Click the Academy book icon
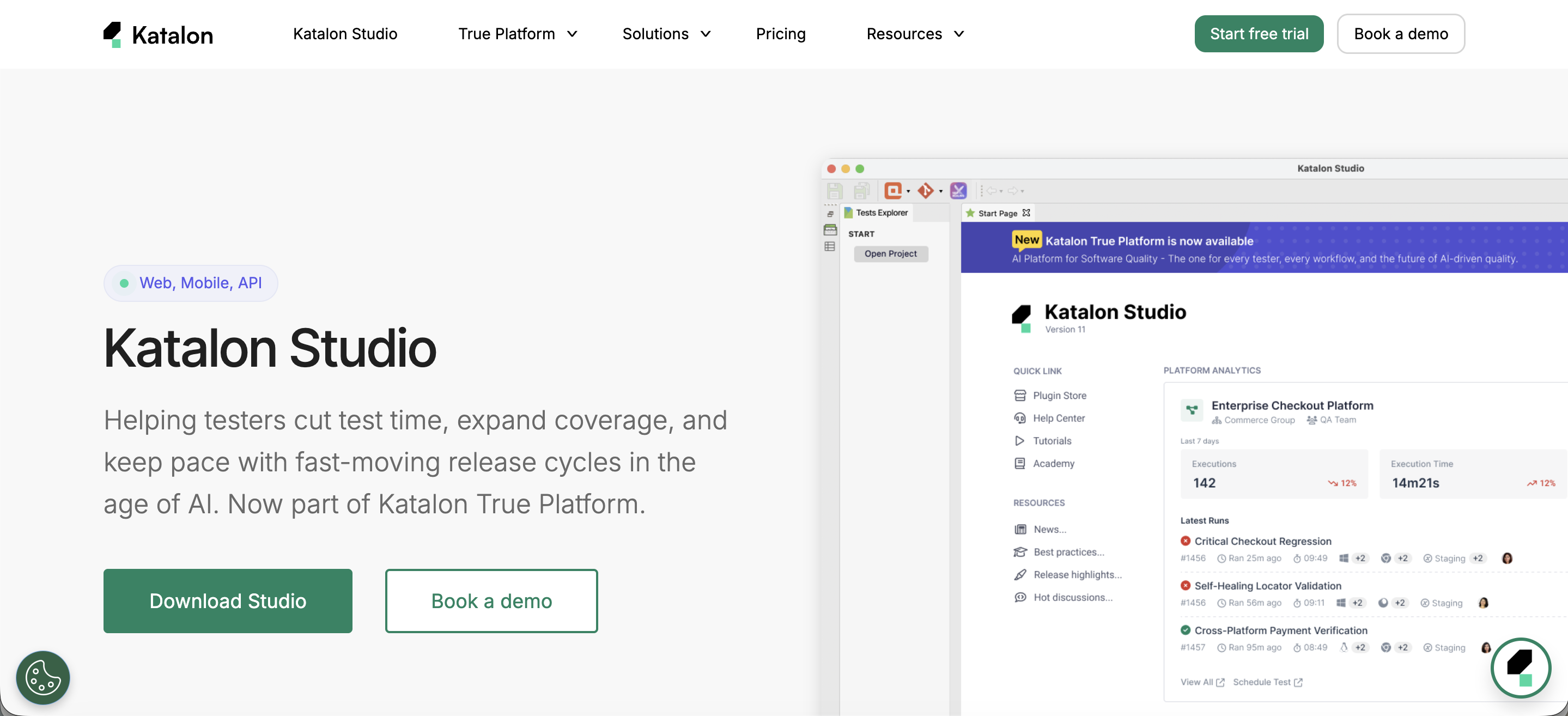This screenshot has width=1568, height=716. [1019, 463]
